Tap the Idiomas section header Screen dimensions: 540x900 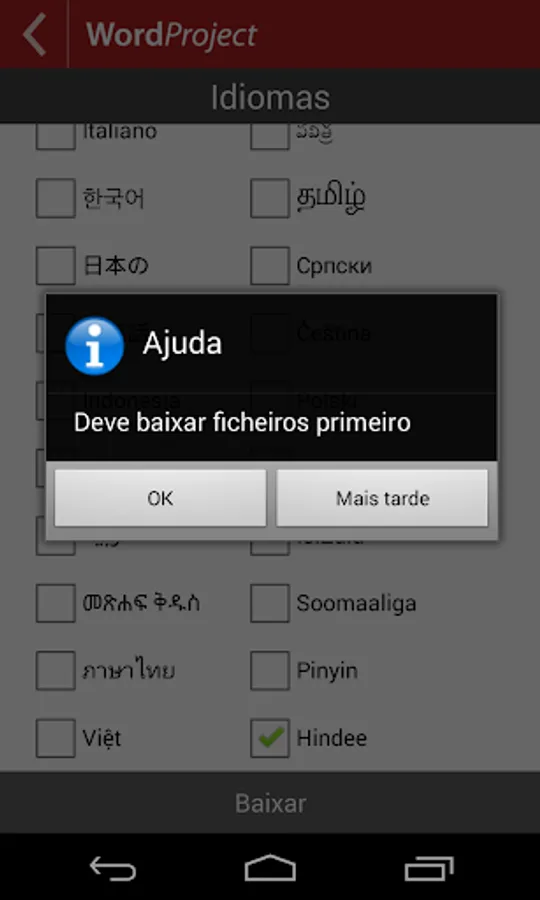pyautogui.click(x=270, y=96)
